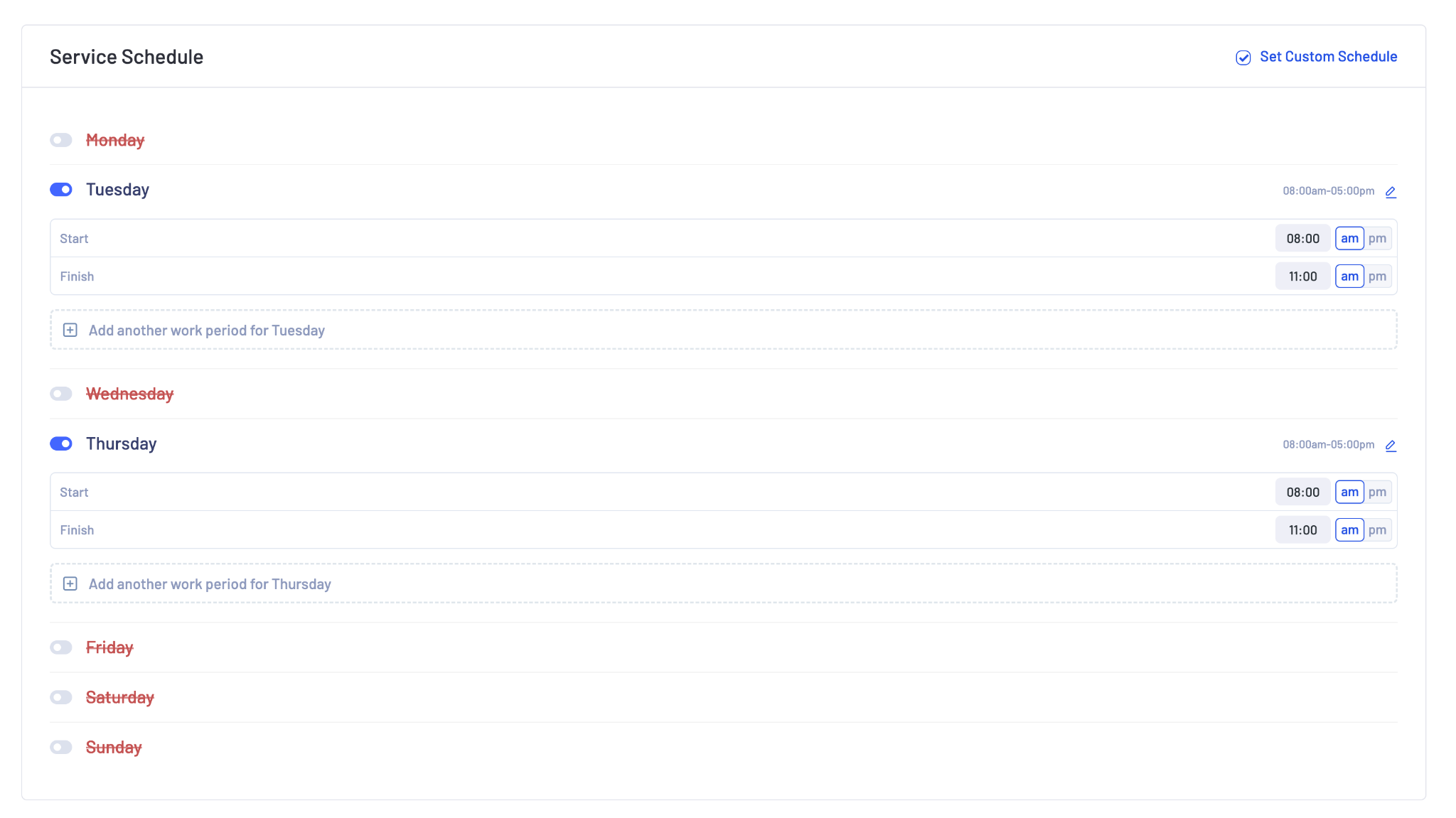This screenshot has width=1456, height=818.
Task: Click the plus icon for Tuesday work period
Action: tap(71, 330)
